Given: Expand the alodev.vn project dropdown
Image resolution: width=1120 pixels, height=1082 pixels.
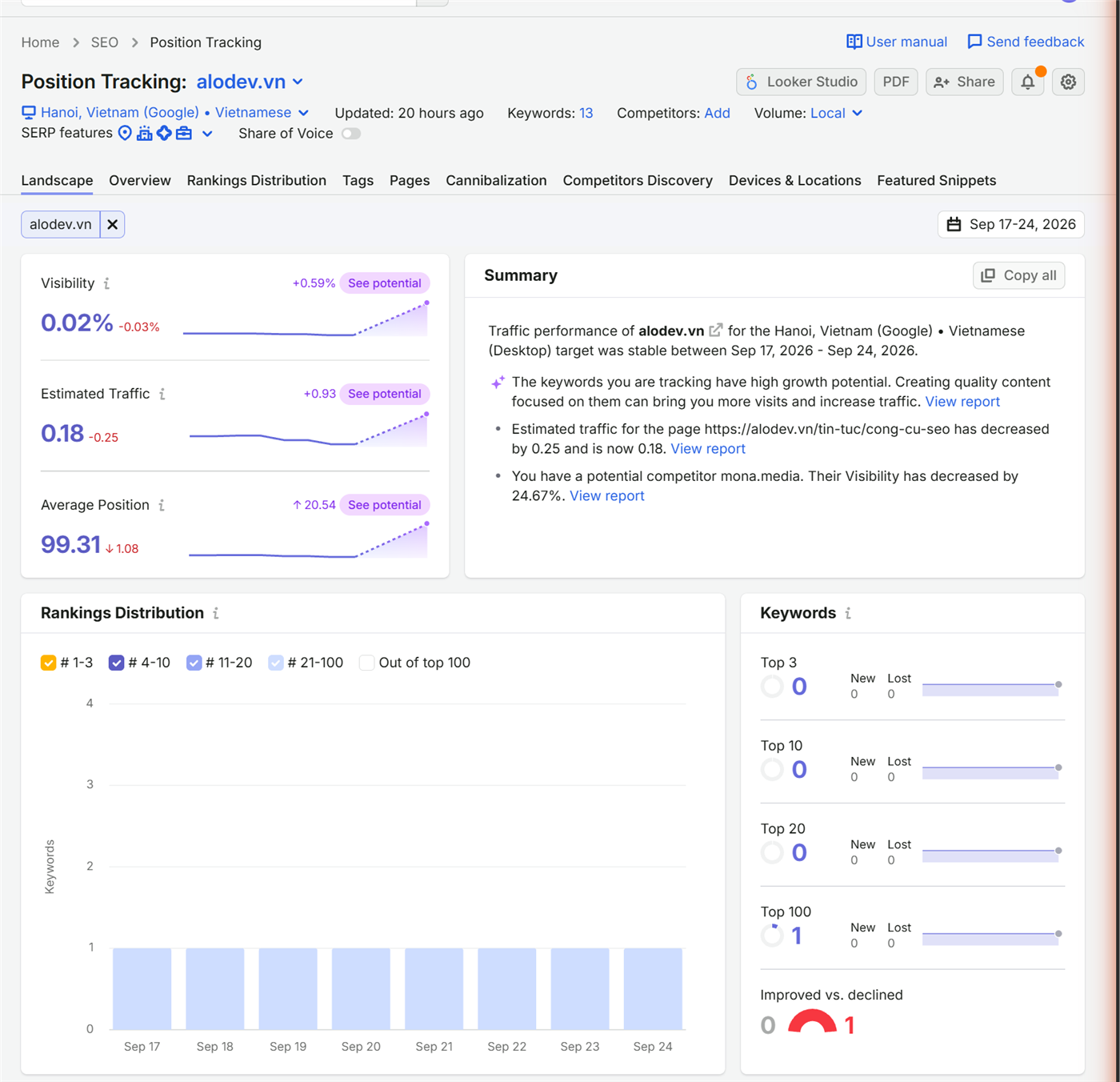Looking at the screenshot, I should pyautogui.click(x=298, y=82).
